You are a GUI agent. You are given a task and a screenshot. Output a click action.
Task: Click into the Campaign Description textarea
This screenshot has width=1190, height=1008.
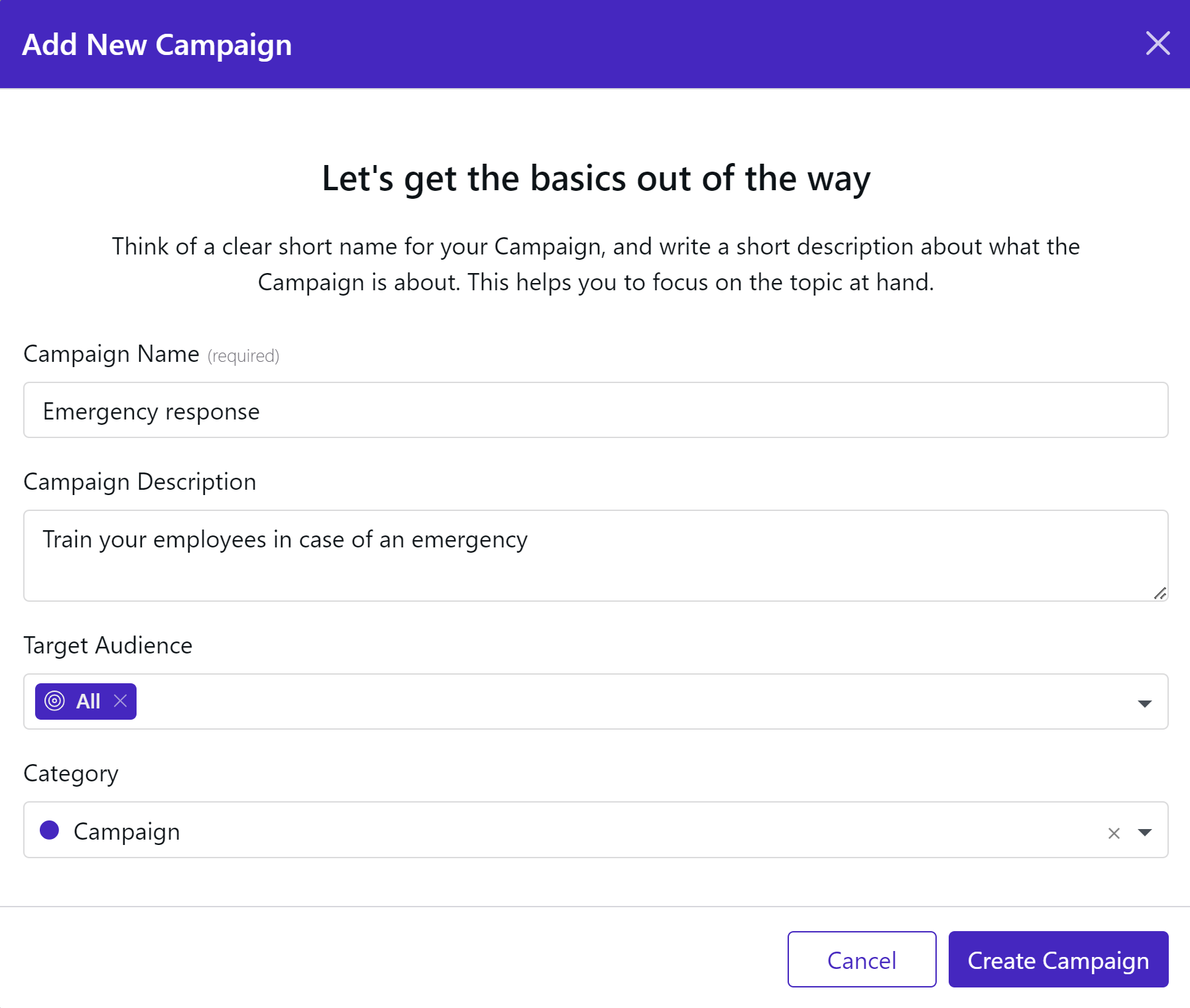pos(595,555)
